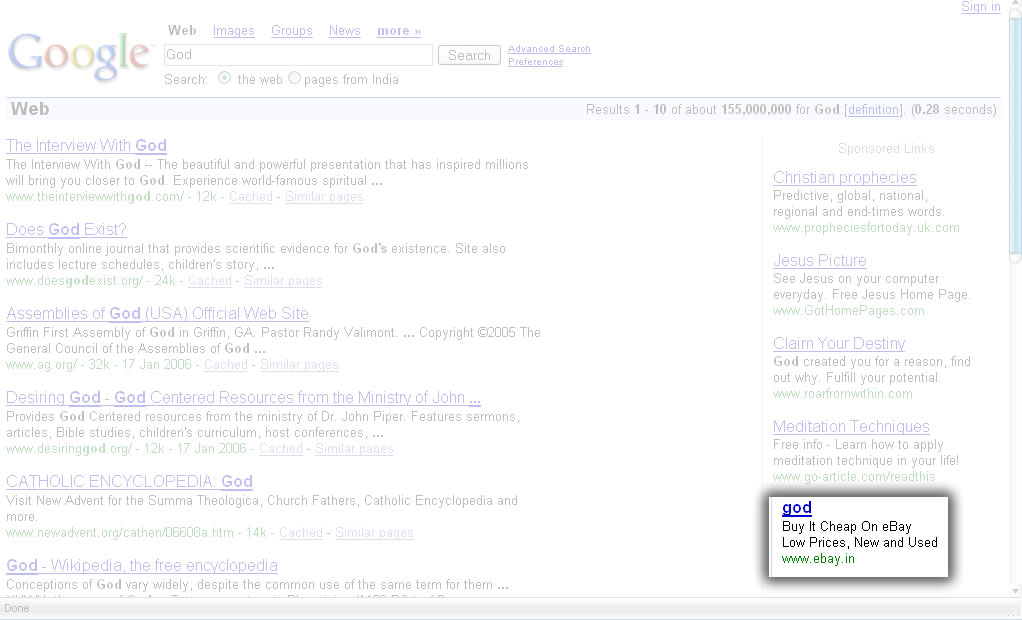Open Cached link for newadvent.org

coord(300,533)
